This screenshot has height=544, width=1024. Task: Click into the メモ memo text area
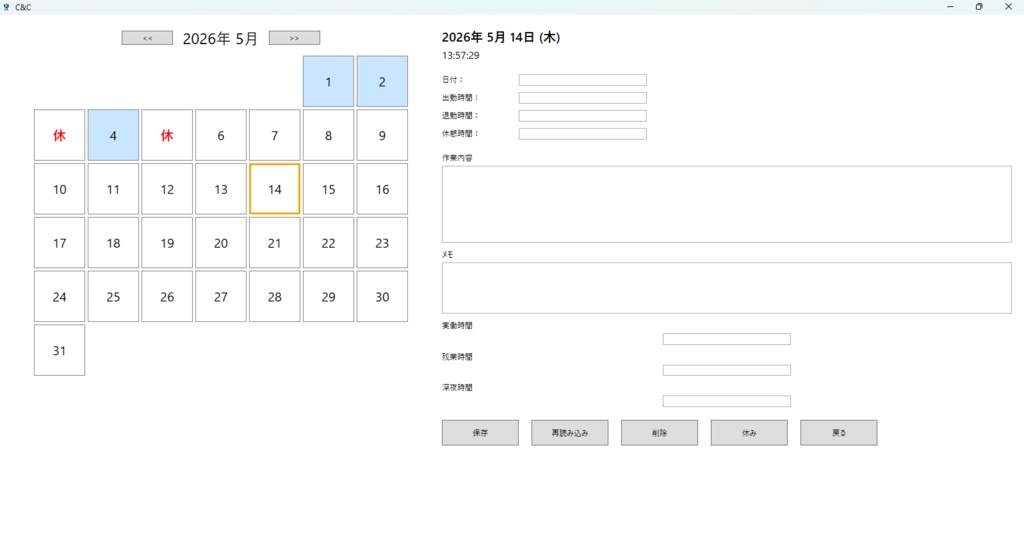coord(727,288)
